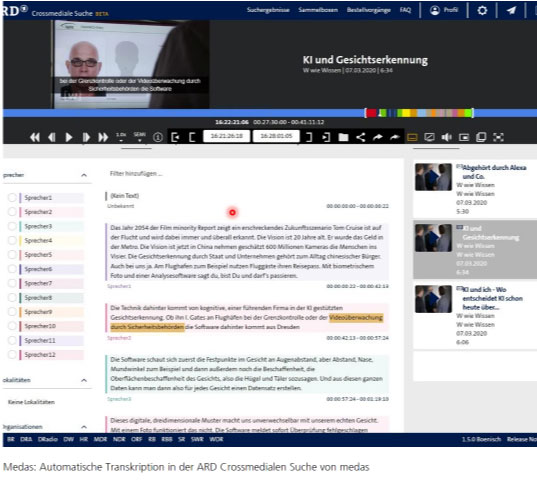Collapse the Sprecher filter section
The height and width of the screenshot is (484, 537).
tap(84, 175)
